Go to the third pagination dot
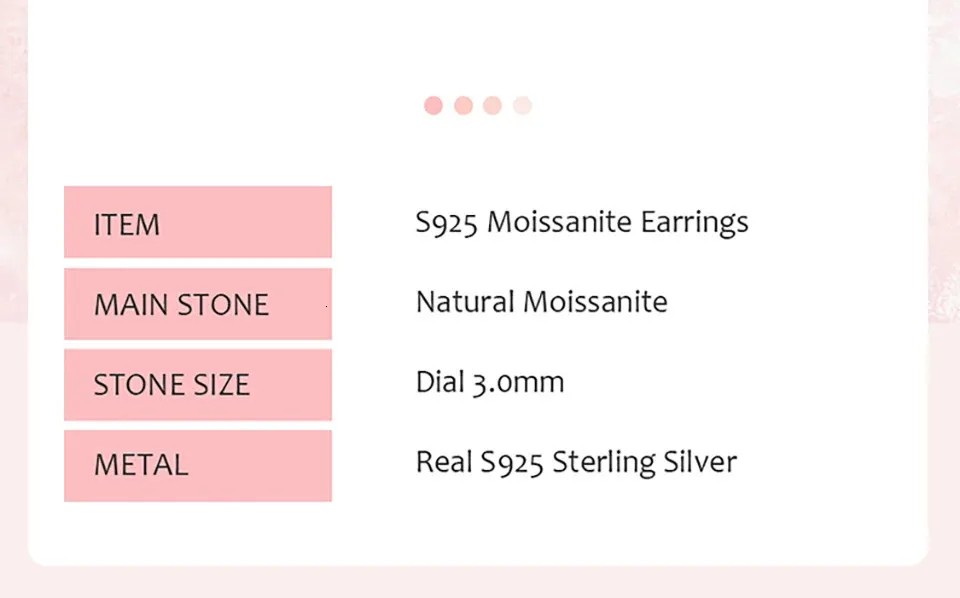The height and width of the screenshot is (598, 960). coord(492,106)
